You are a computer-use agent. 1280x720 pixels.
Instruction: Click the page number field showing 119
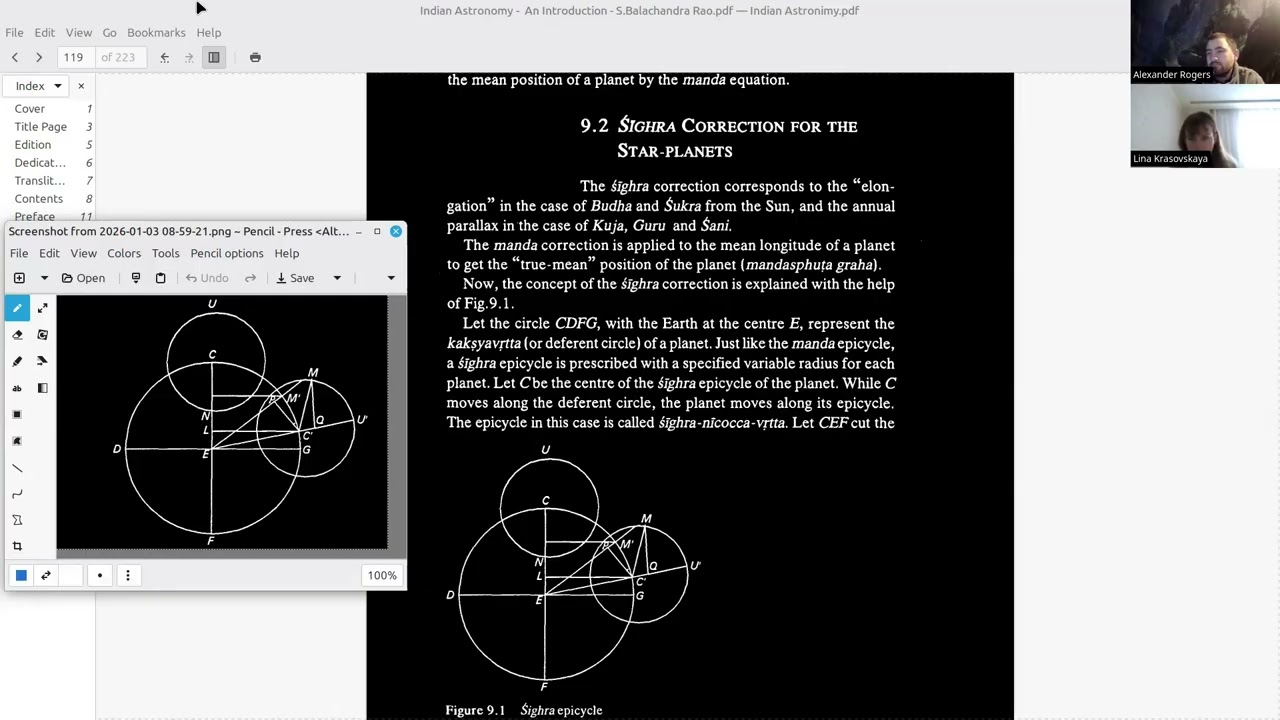pyautogui.click(x=75, y=57)
